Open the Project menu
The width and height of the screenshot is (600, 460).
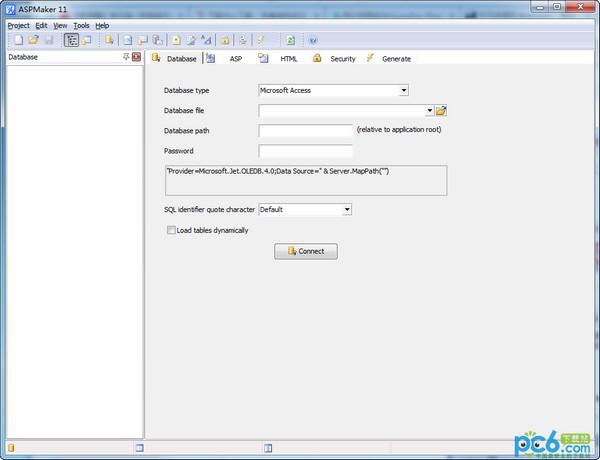[x=19, y=26]
